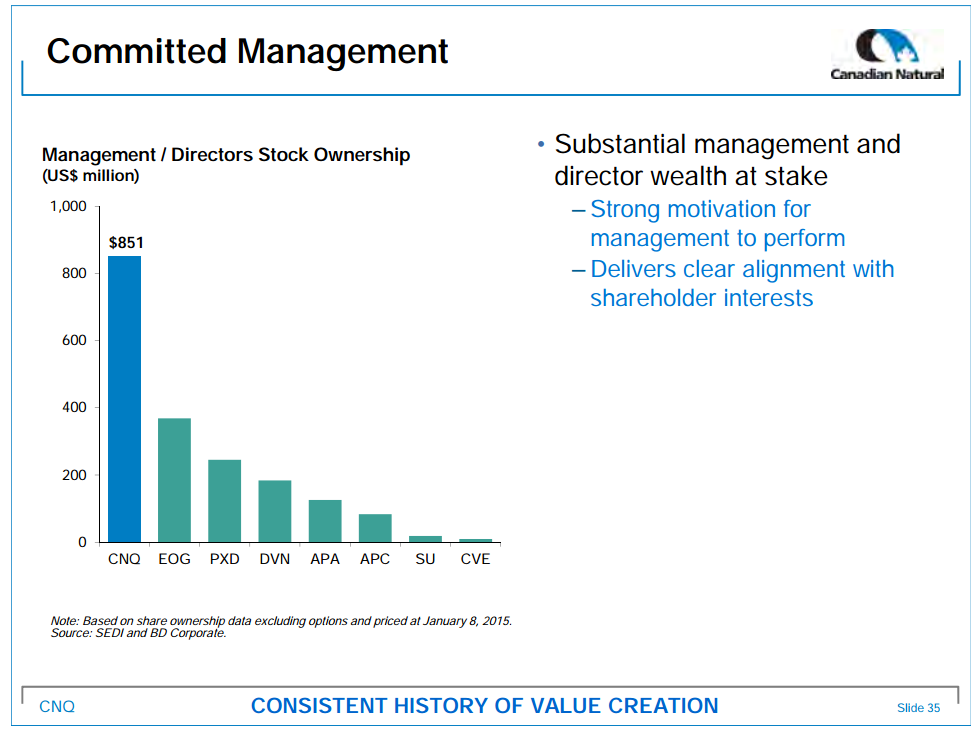Click the '800' y-axis value
This screenshot has height=729, width=975.
(74, 274)
